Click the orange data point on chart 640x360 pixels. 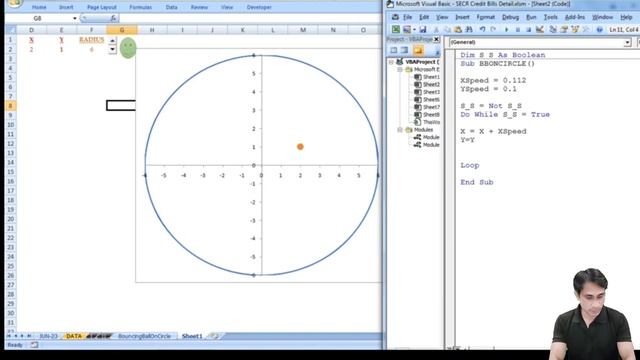(x=300, y=147)
